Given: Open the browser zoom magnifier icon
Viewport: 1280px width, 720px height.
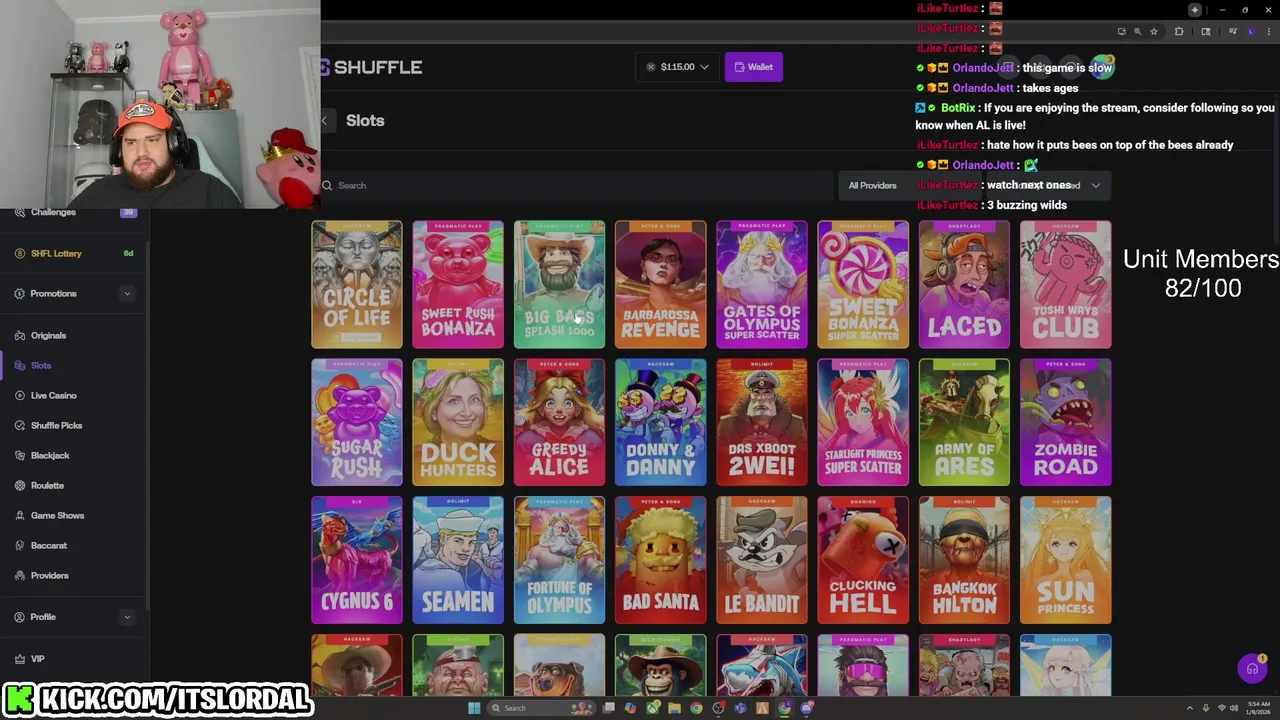Looking at the screenshot, I should tap(1137, 31).
